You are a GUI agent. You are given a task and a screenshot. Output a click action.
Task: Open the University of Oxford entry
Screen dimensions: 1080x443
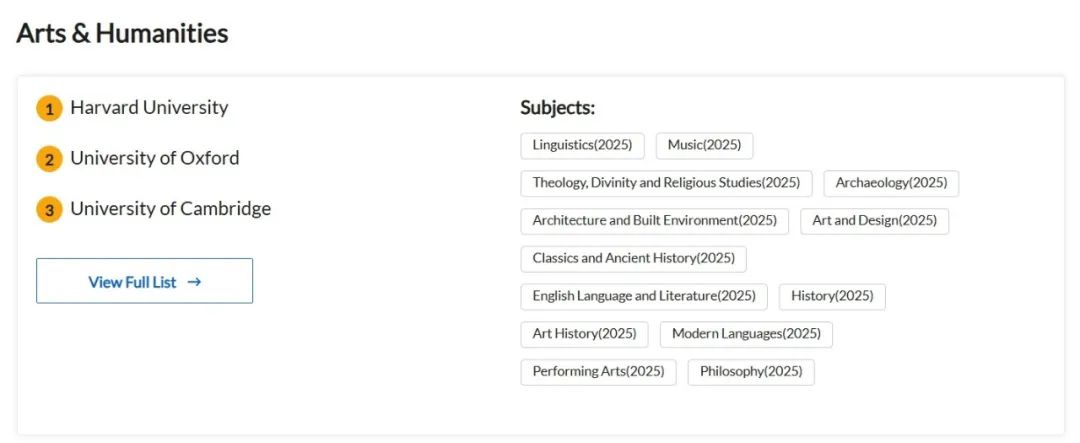[155, 158]
